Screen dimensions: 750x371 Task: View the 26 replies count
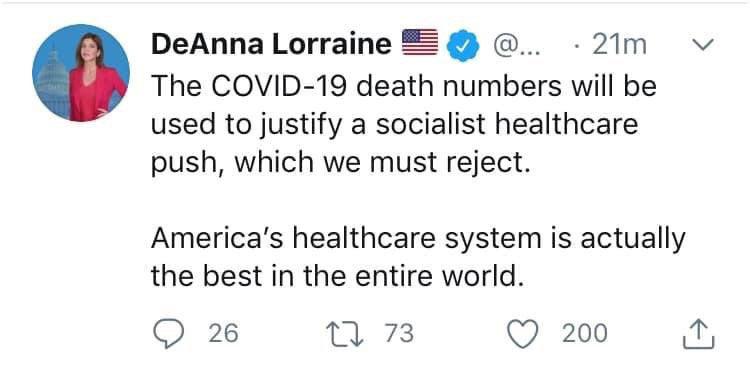[x=223, y=334]
